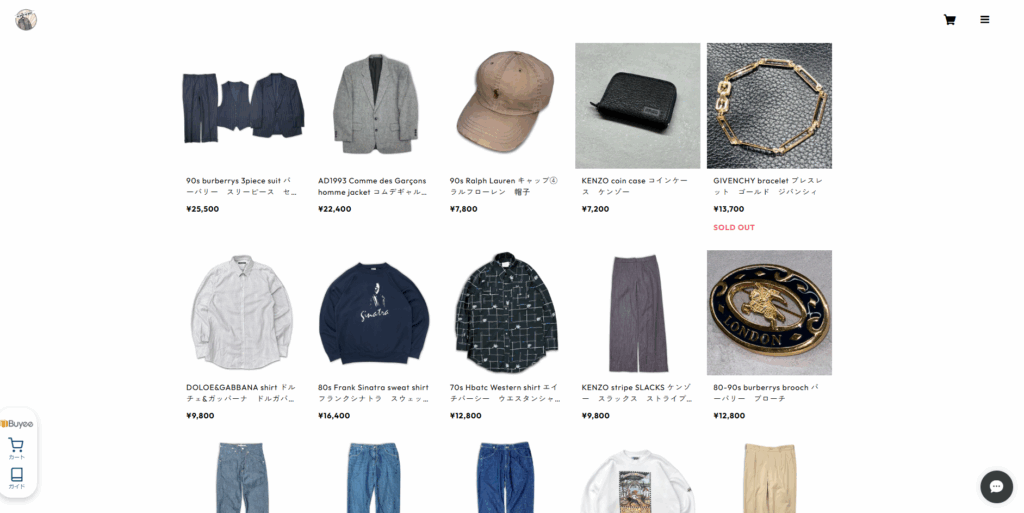The height and width of the screenshot is (513, 1024).
Task: Open the beige trousers product image
Action: tap(769, 477)
